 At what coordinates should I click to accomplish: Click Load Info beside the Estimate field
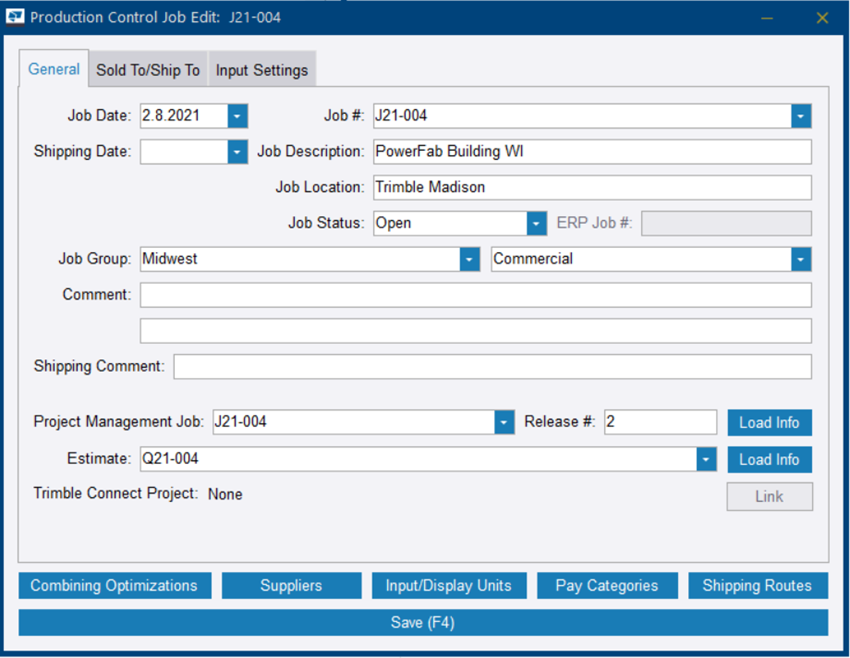pyautogui.click(x=769, y=459)
